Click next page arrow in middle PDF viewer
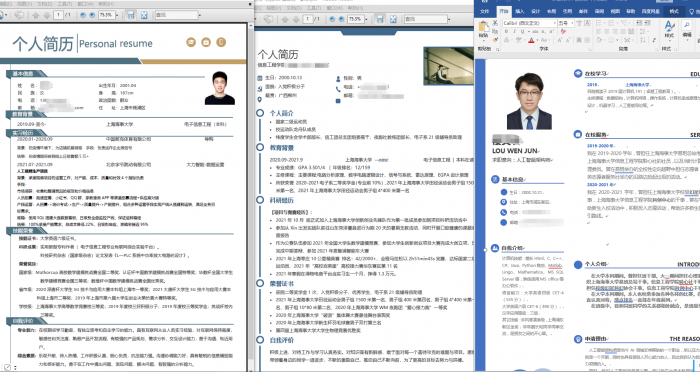 coord(296,19)
